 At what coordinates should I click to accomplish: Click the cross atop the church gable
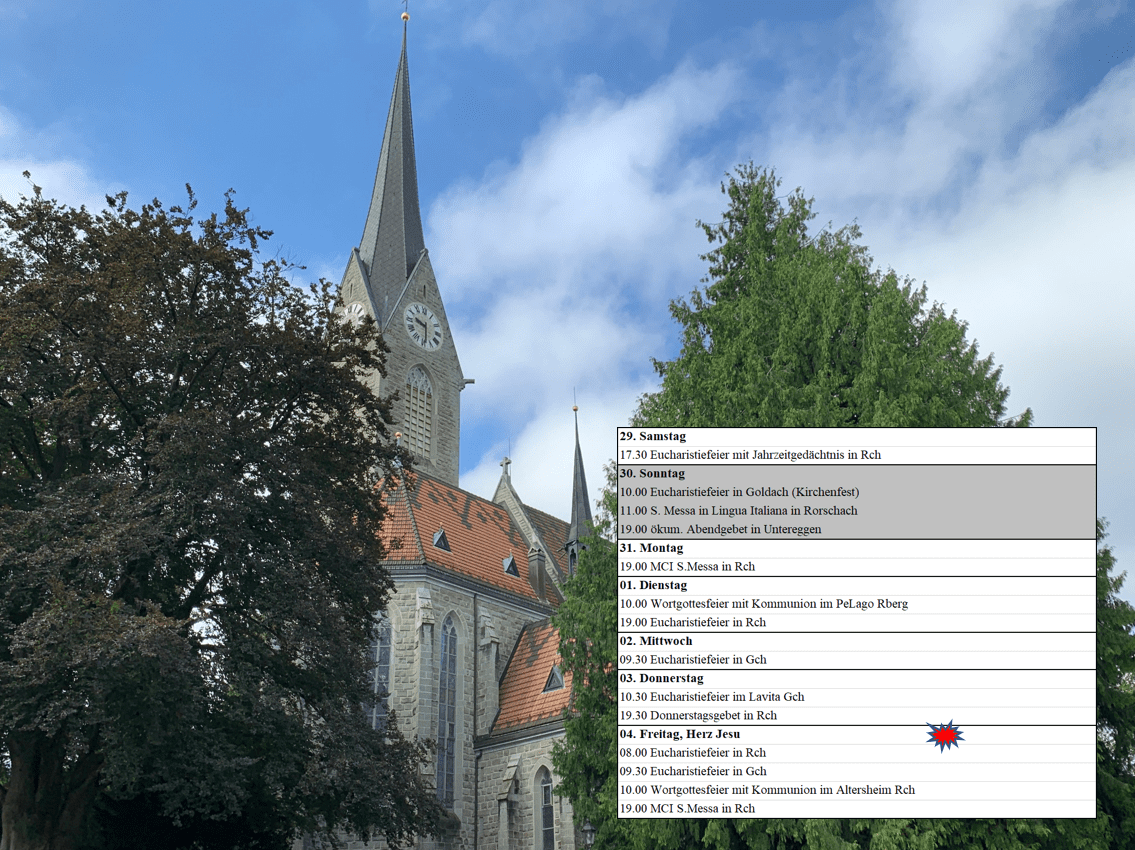[x=506, y=466]
